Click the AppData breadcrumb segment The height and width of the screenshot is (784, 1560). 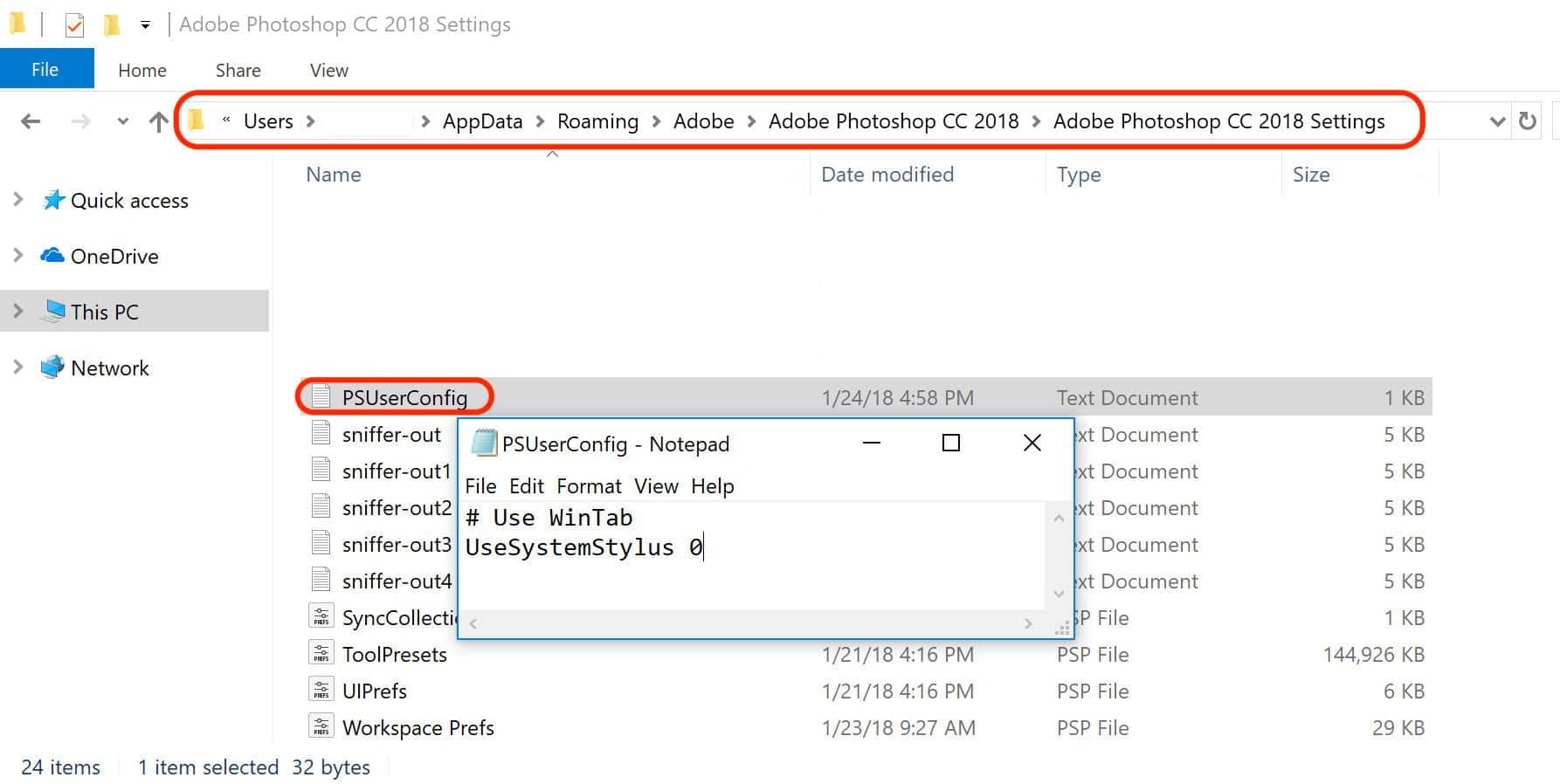coord(482,121)
